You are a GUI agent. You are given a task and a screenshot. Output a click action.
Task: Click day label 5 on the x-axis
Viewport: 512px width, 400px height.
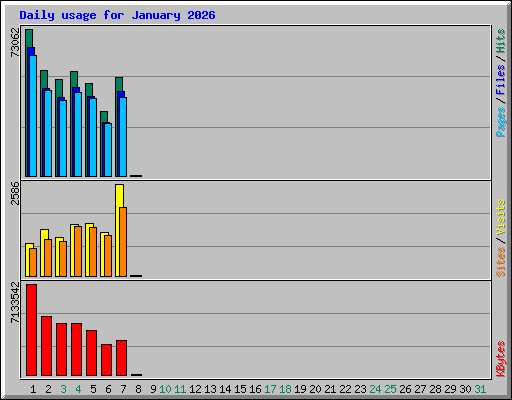[93, 389]
